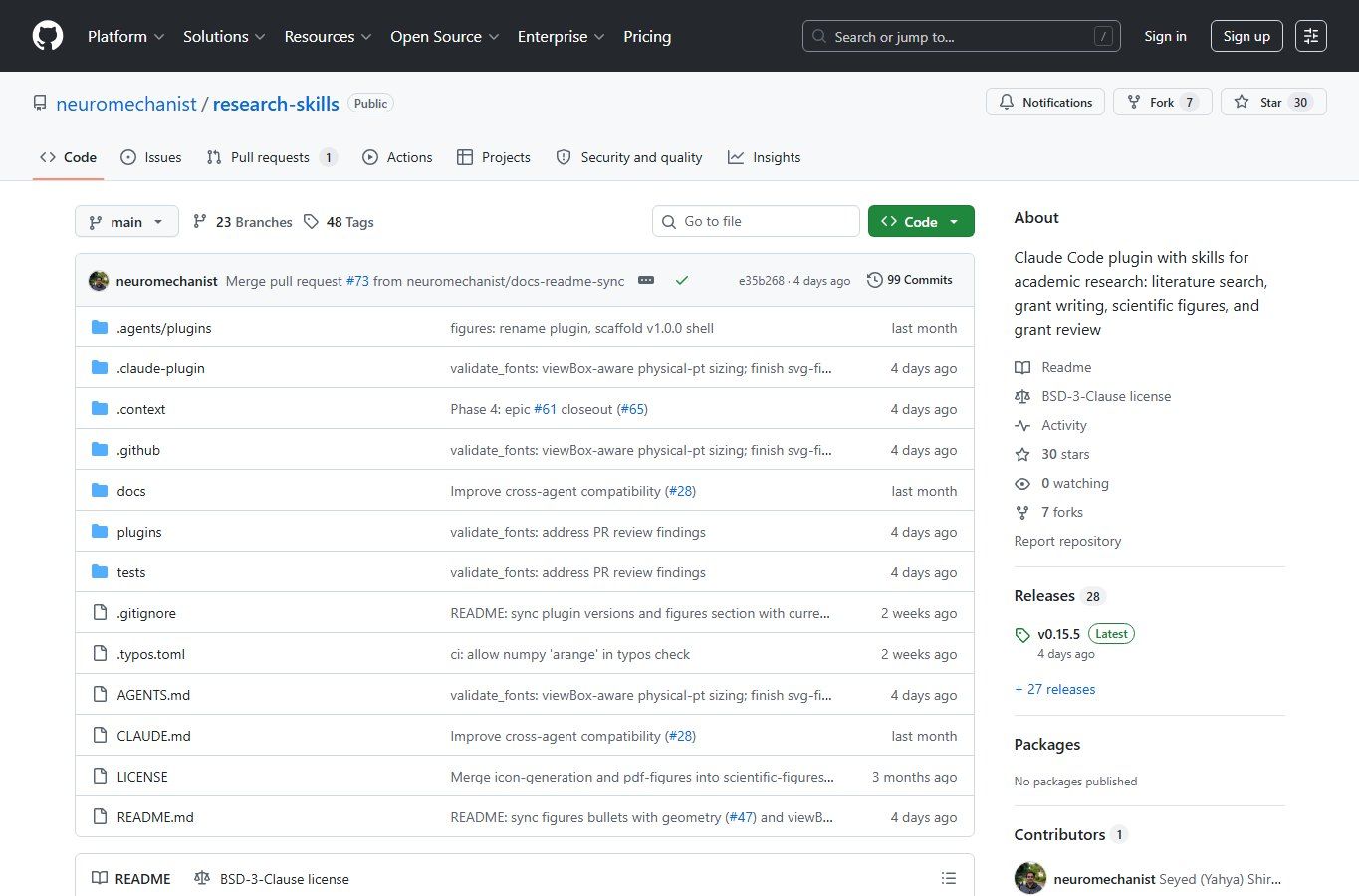
Task: Click the v0.15.5 release tag icon
Action: 1022,635
